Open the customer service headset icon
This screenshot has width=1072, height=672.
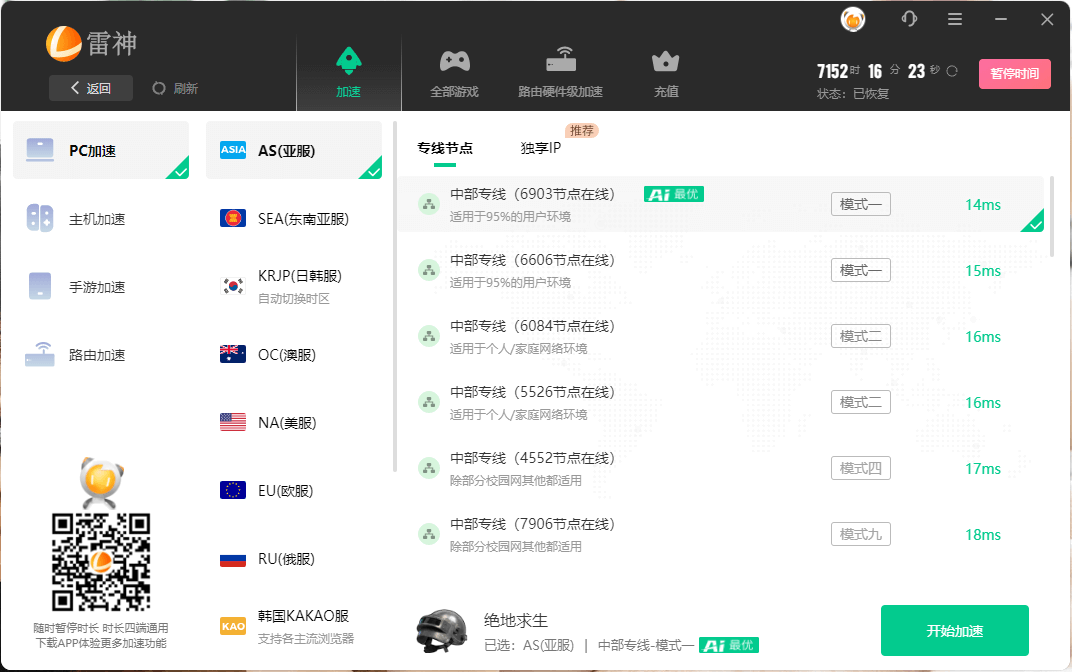coord(909,19)
